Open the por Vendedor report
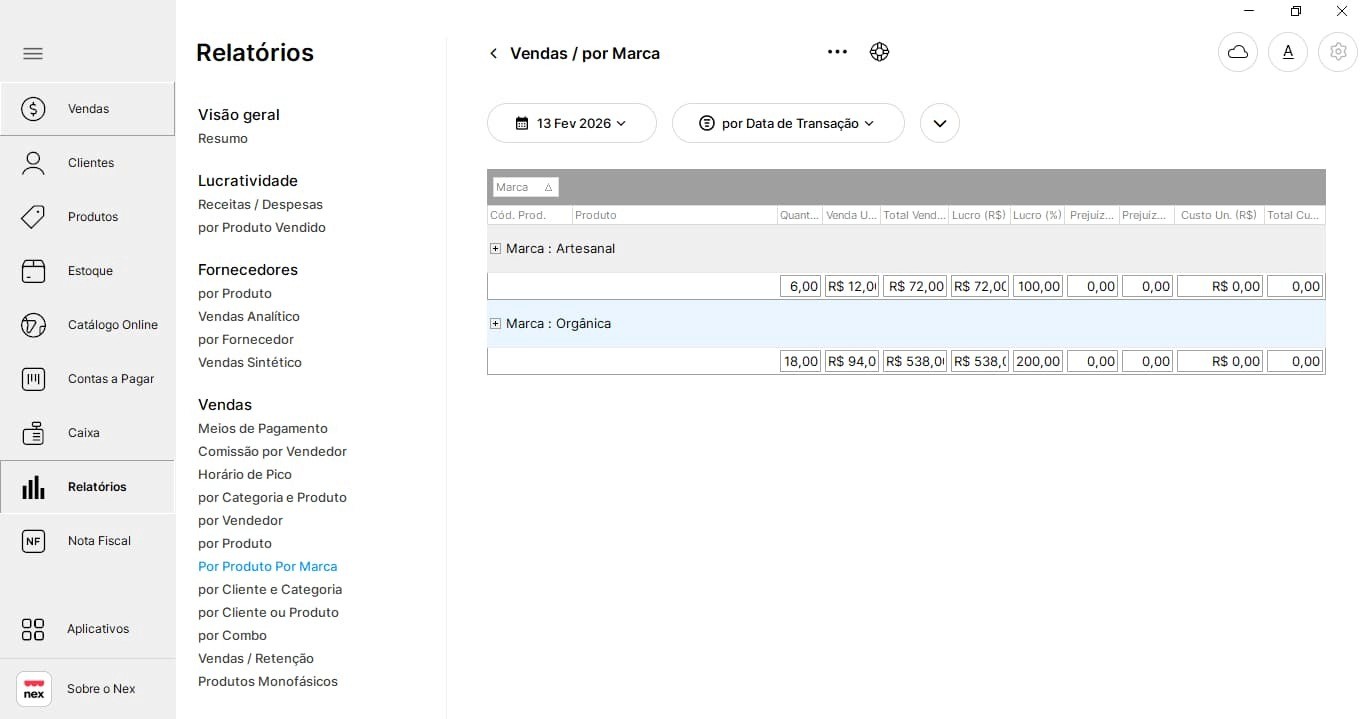Image resolution: width=1365 pixels, height=719 pixels. (x=240, y=521)
